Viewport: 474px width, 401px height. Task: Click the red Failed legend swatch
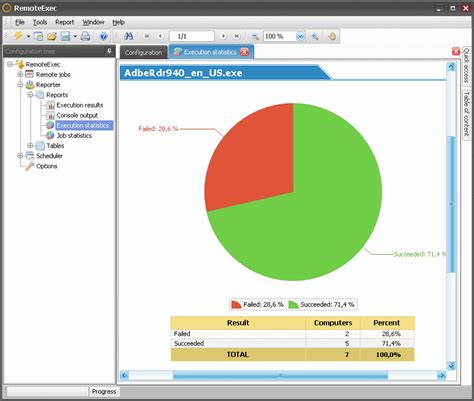[236, 304]
